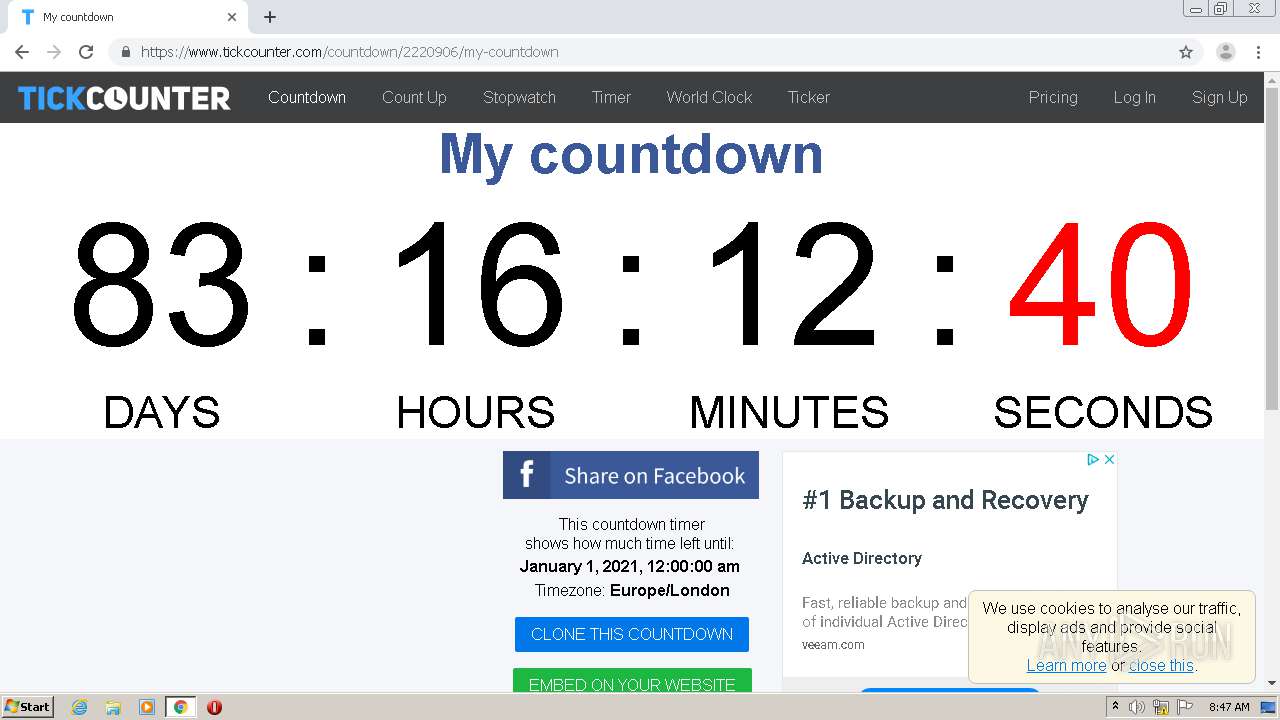Close the My countdown tab
Image resolution: width=1280 pixels, height=720 pixels.
[232, 17]
